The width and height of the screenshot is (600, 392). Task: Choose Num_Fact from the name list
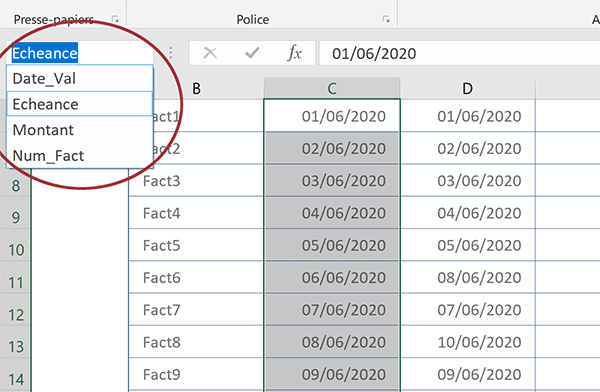[x=80, y=155]
